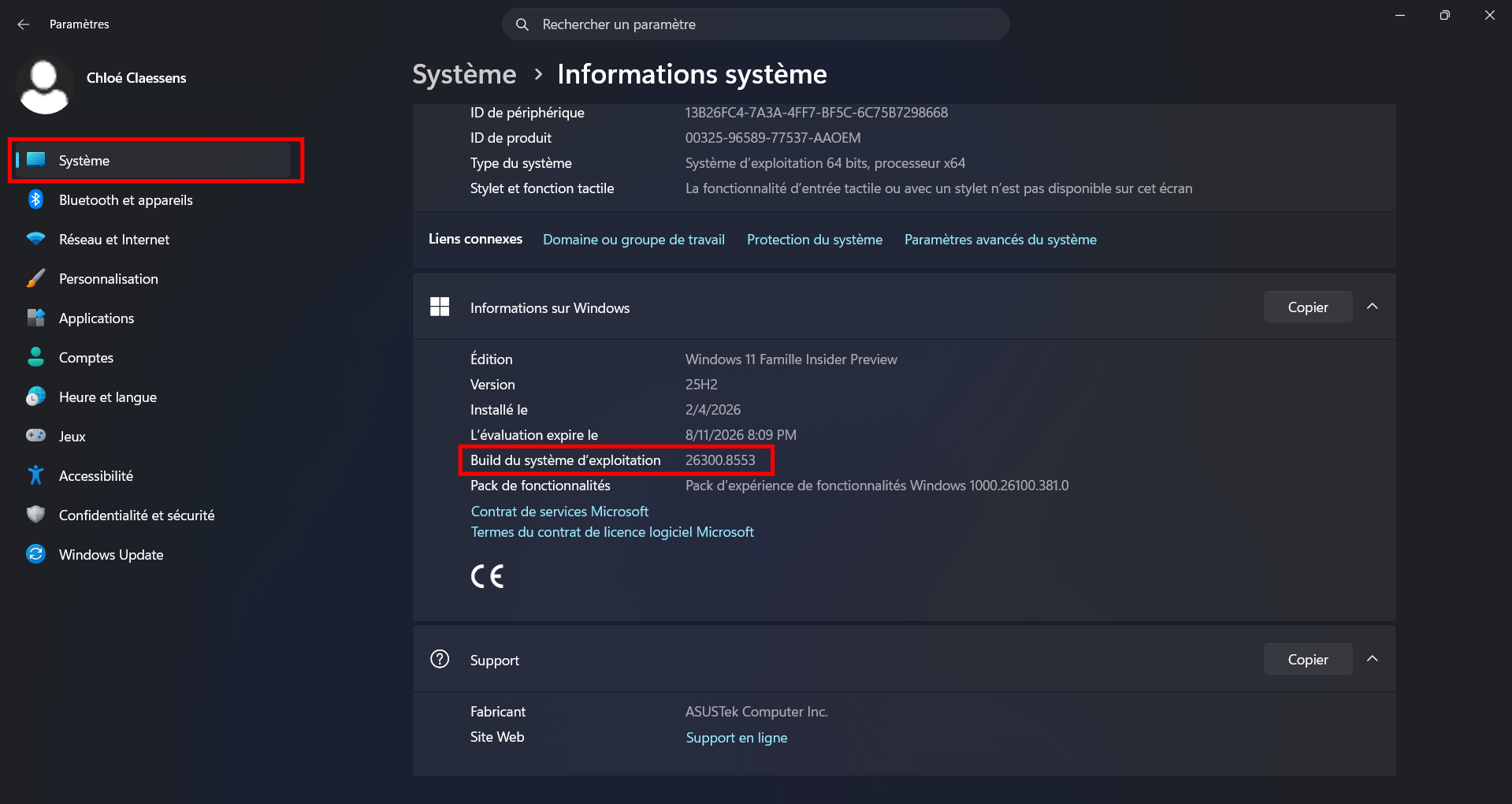Click the Accessibilité figure icon
The height and width of the screenshot is (804, 1512).
36,475
